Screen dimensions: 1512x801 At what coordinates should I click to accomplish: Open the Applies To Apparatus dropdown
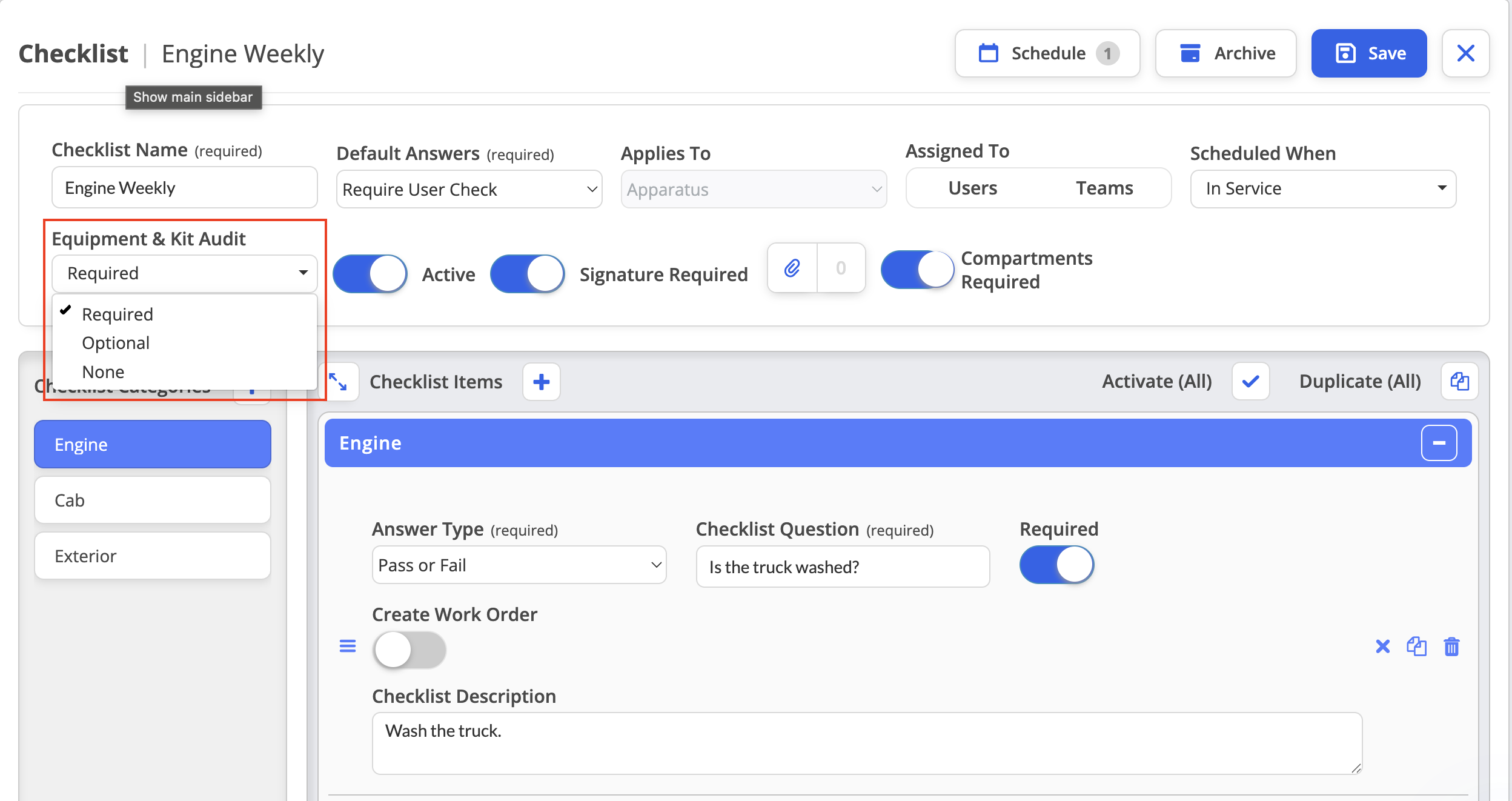click(x=754, y=190)
